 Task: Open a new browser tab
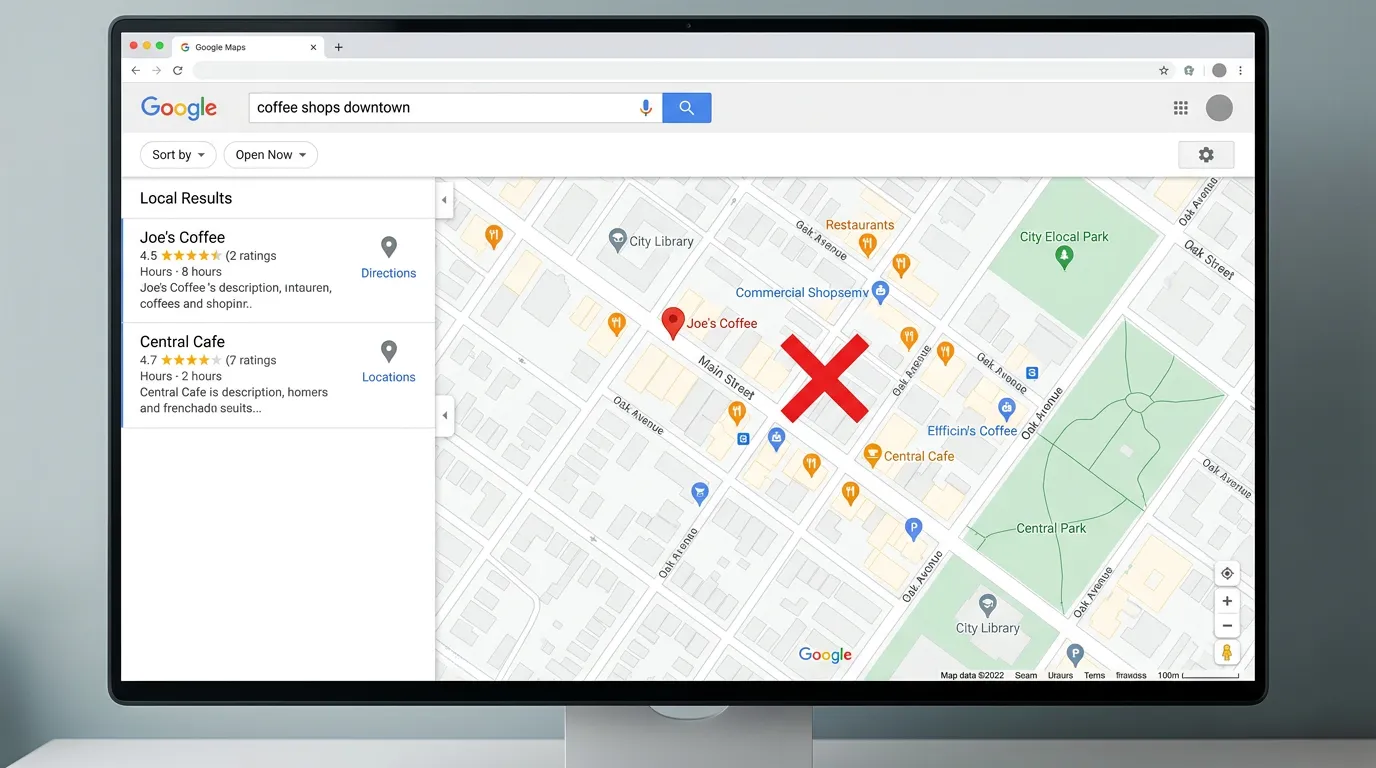(x=338, y=47)
